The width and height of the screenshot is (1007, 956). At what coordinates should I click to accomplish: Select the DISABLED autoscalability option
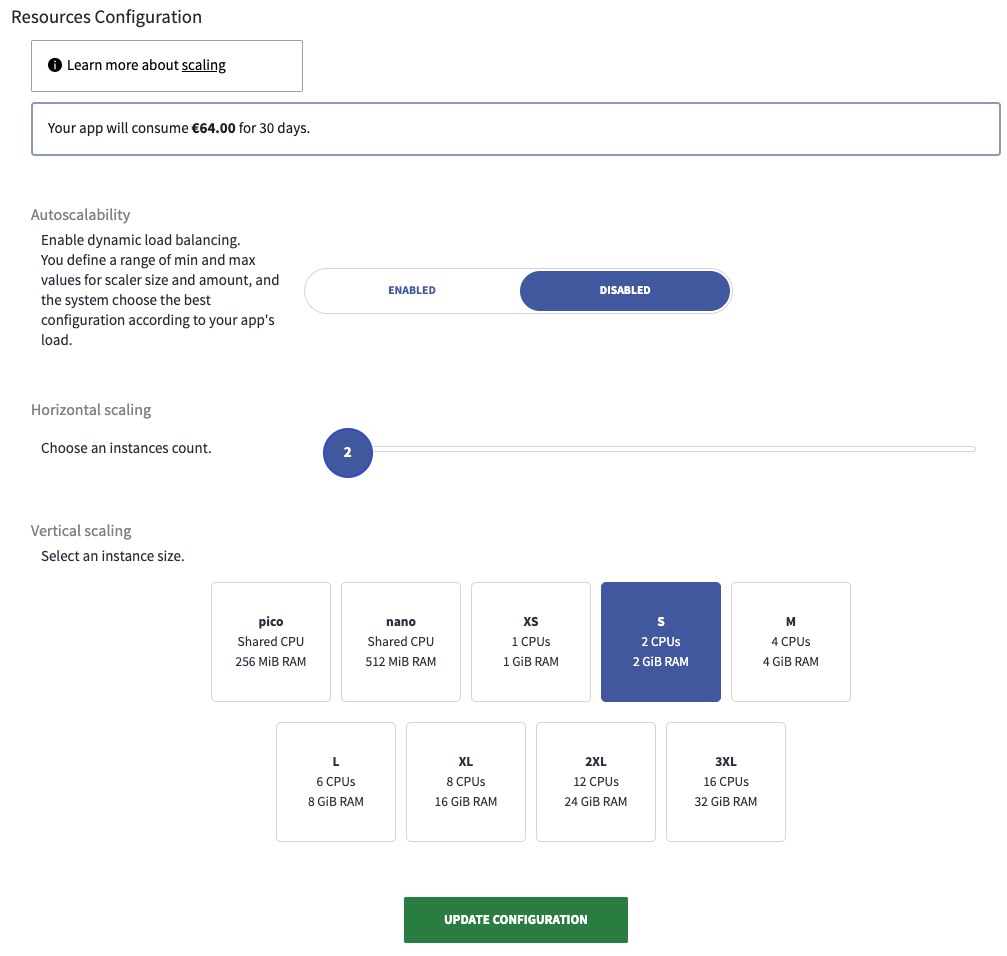click(625, 290)
